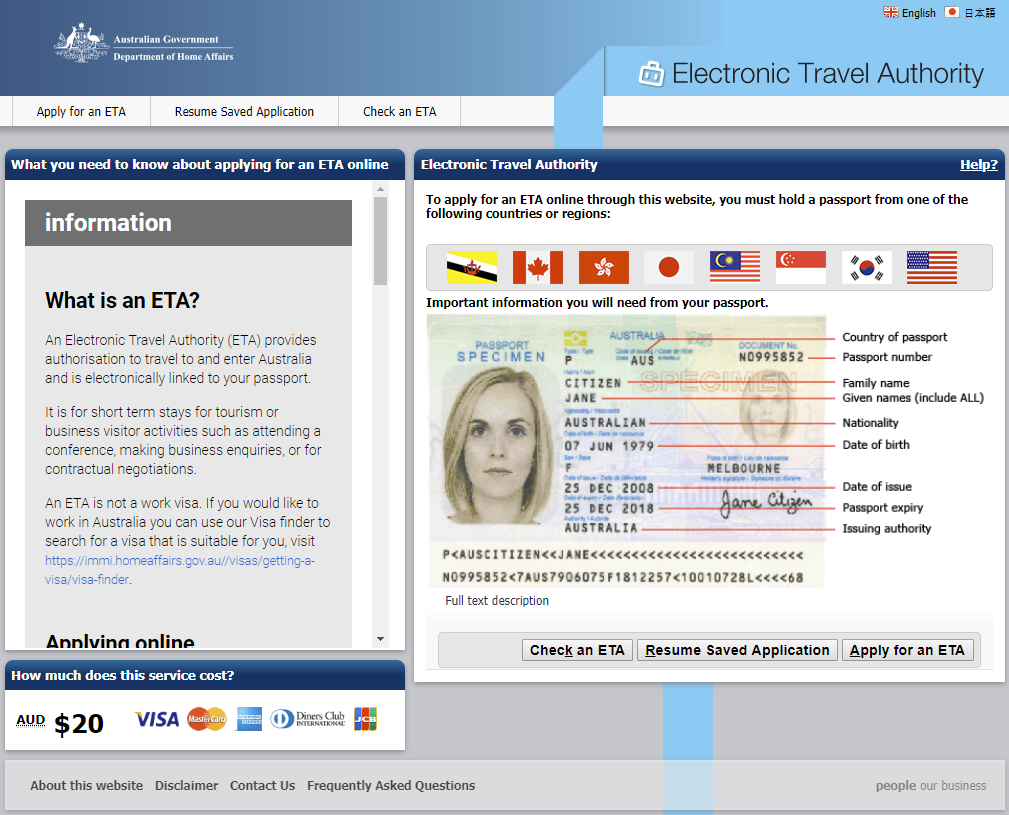The image size is (1009, 815).
Task: Click the 'Department of Home Affairs' text
Action: [173, 57]
